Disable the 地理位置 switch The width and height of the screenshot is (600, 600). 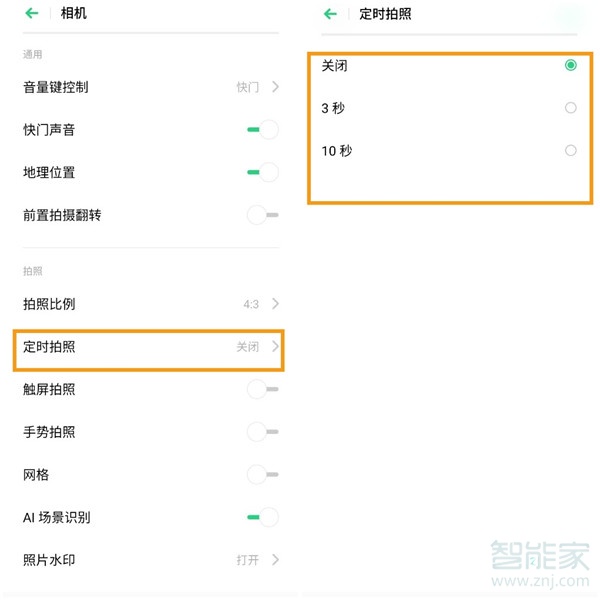pyautogui.click(x=262, y=172)
